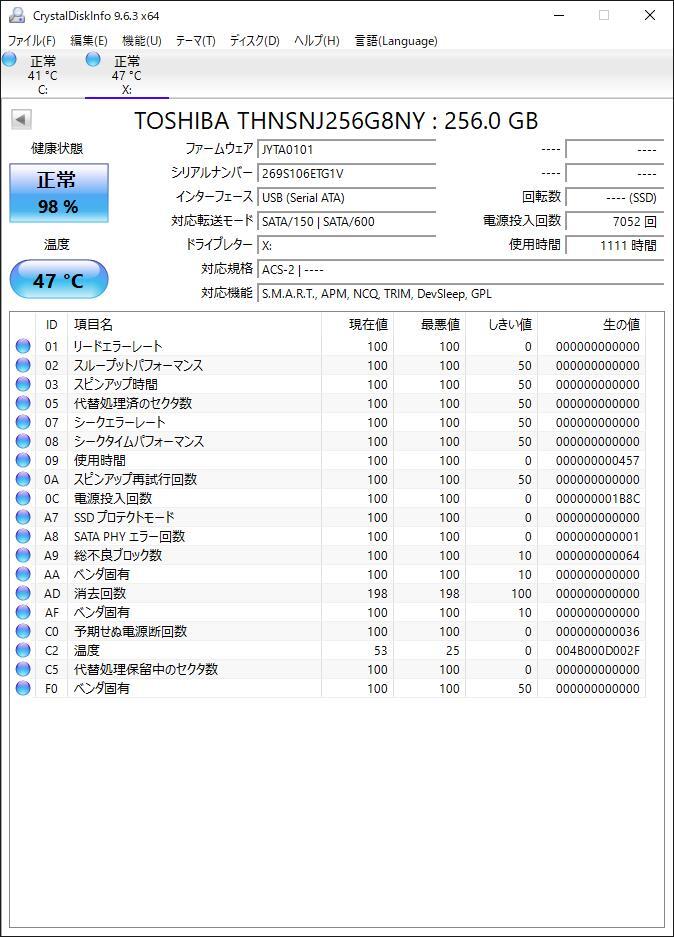Click raw value 000000000457

(598, 460)
